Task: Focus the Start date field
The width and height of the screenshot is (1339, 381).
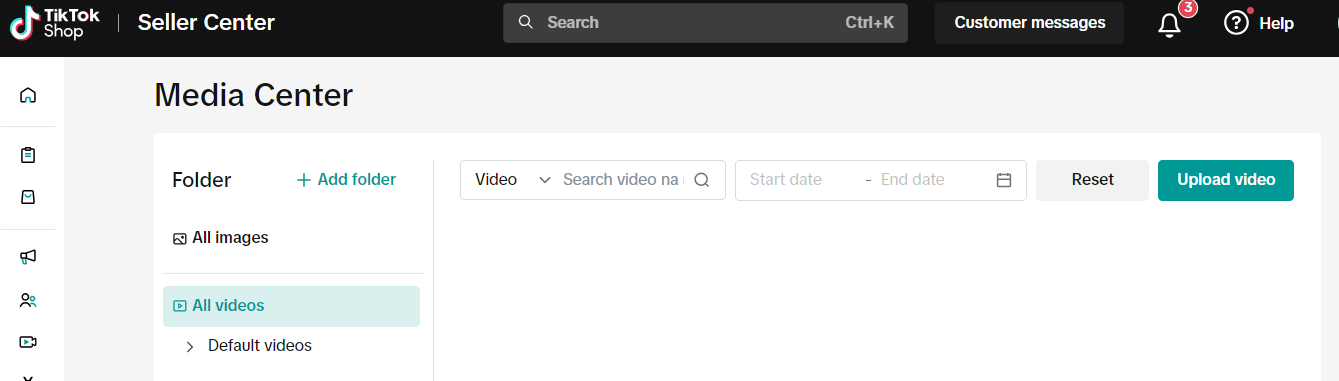Action: [x=800, y=180]
